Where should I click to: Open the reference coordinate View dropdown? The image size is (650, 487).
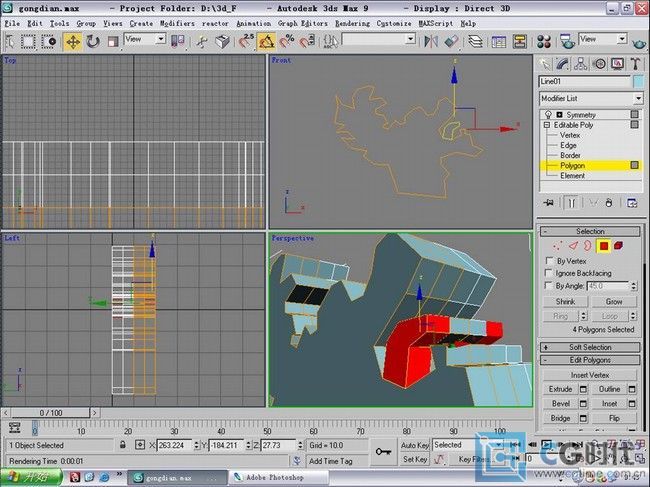(145, 39)
